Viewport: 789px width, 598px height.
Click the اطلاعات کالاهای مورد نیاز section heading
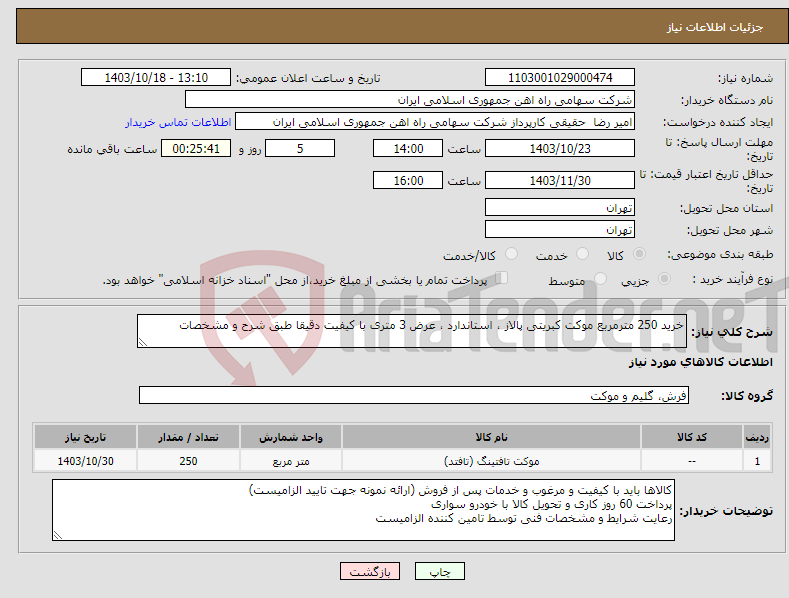(700, 362)
